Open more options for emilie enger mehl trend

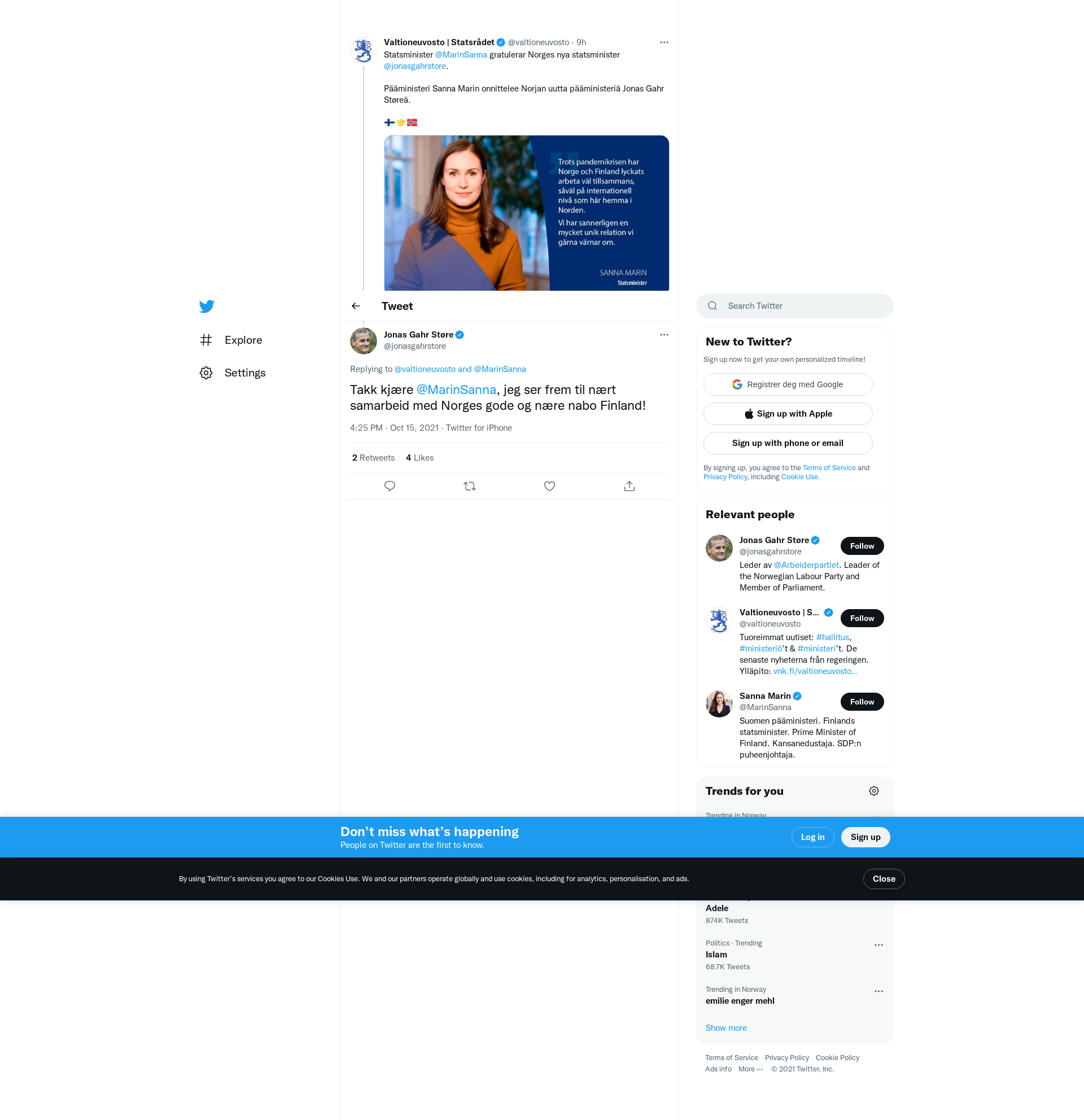878,991
